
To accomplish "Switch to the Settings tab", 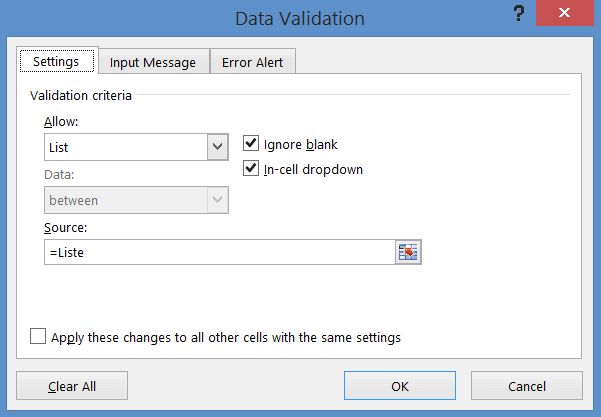I will tap(57, 62).
